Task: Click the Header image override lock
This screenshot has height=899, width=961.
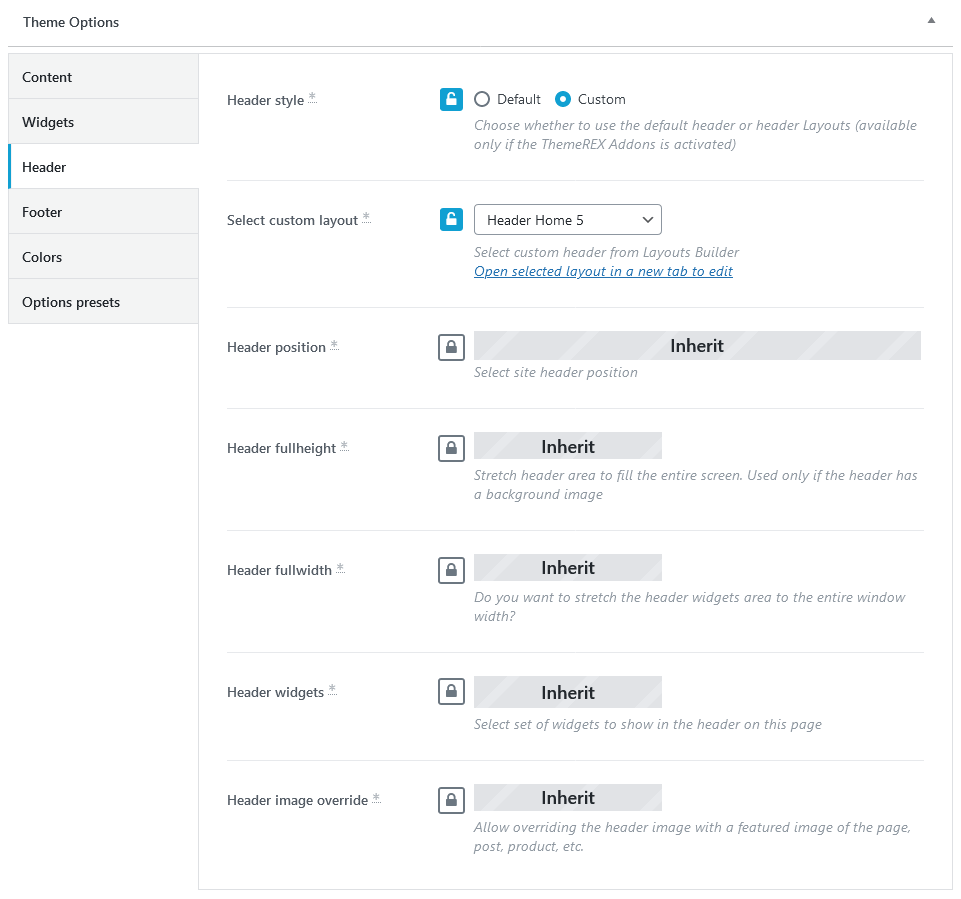Action: [451, 800]
